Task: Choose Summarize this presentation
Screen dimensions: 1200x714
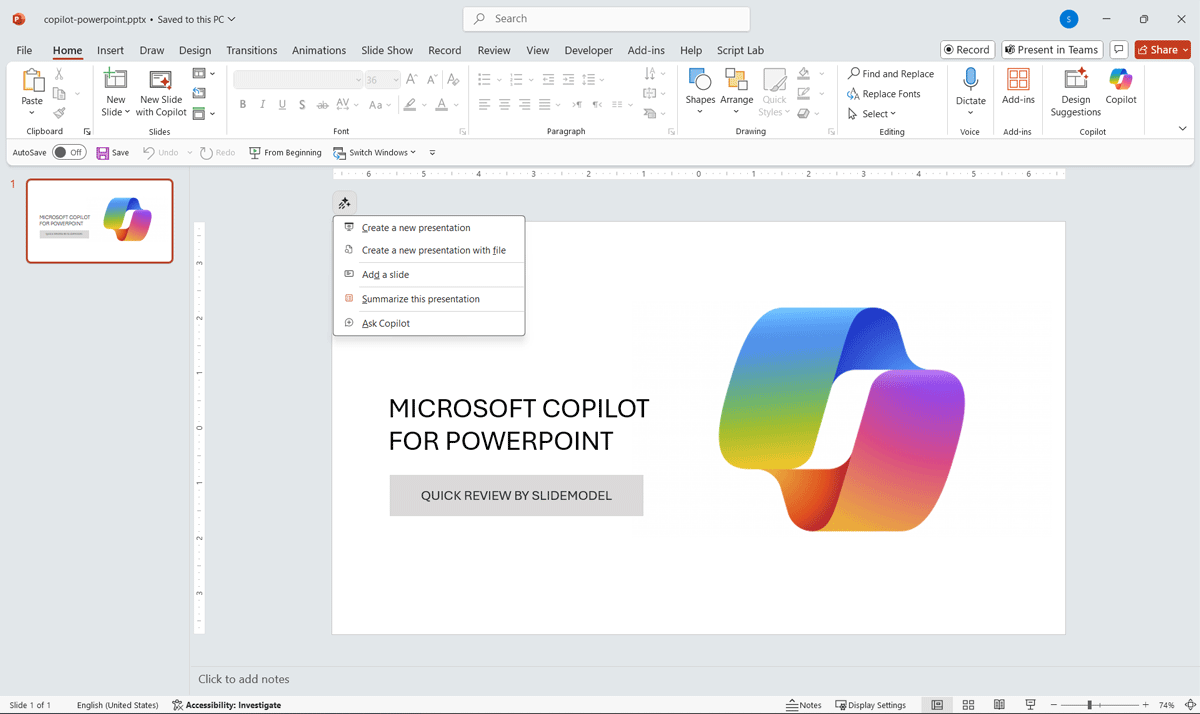Action: (x=420, y=299)
